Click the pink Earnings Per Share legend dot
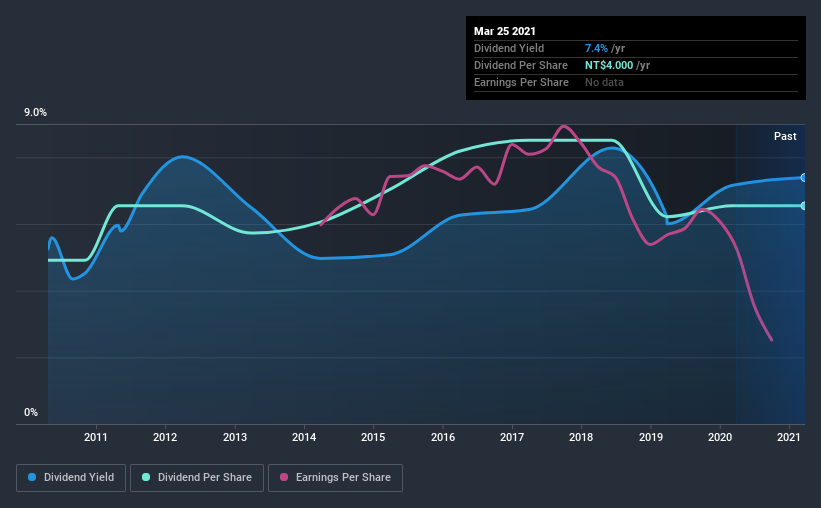This screenshot has height=508, width=821. tap(284, 477)
